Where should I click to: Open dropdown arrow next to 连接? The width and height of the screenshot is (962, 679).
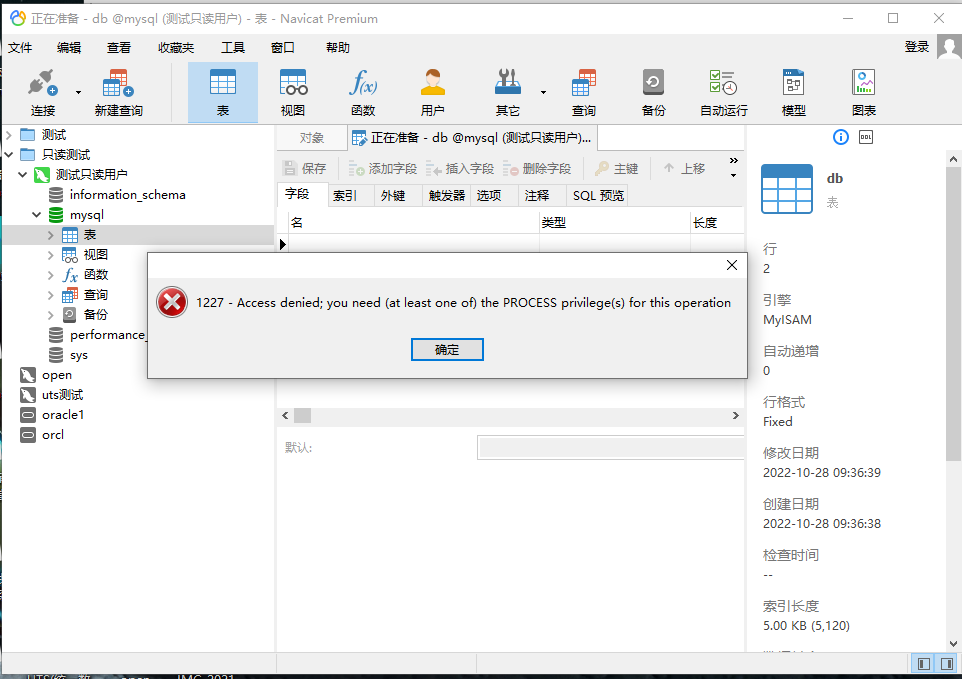click(x=78, y=92)
